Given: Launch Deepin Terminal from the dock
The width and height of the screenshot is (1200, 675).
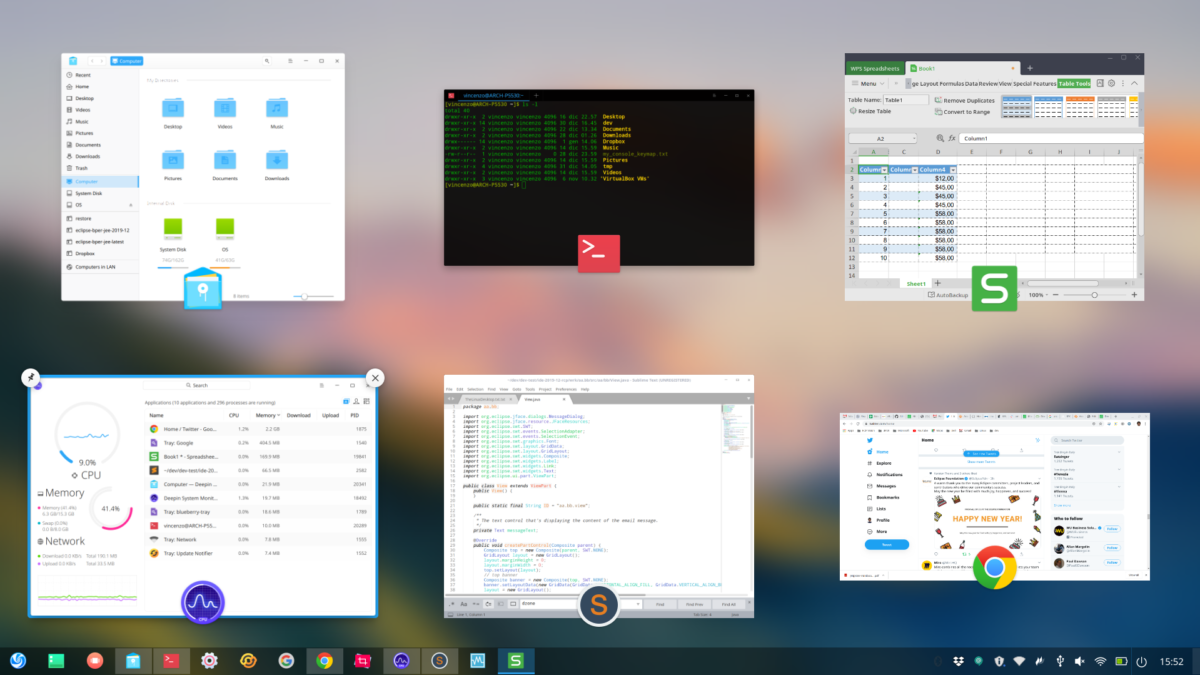Looking at the screenshot, I should point(170,660).
